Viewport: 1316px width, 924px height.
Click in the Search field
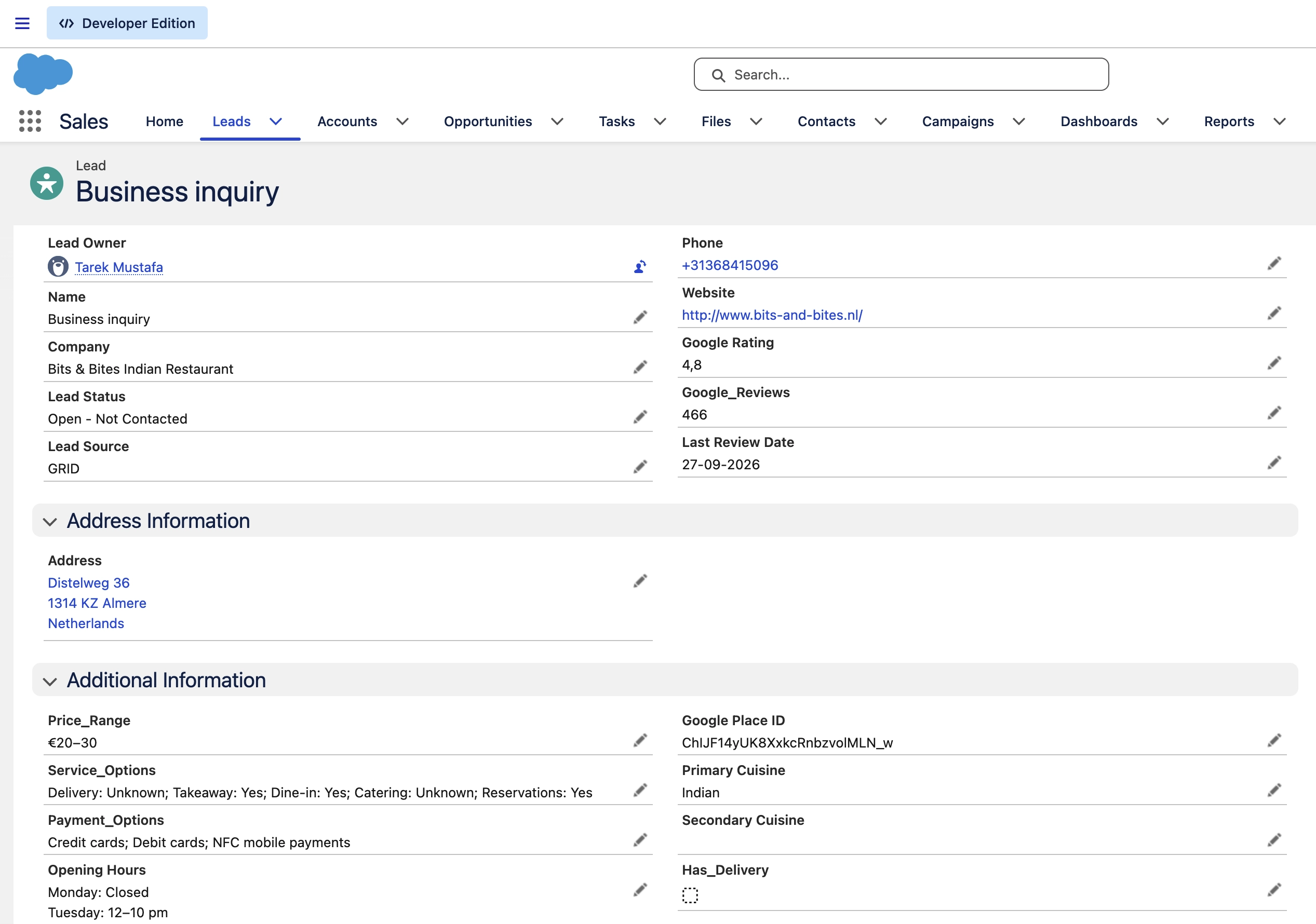(901, 74)
